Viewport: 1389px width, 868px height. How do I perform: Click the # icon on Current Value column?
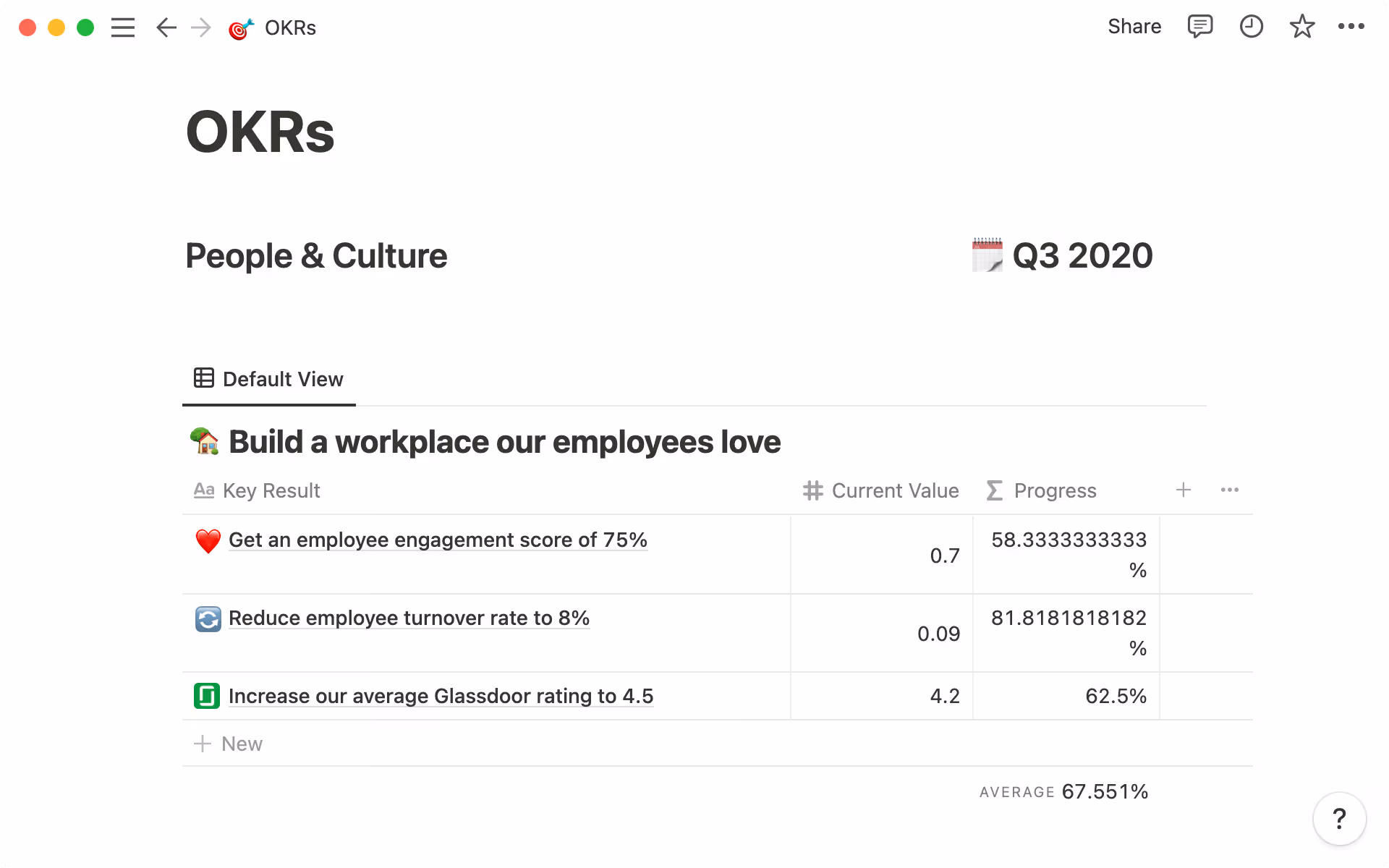(812, 490)
